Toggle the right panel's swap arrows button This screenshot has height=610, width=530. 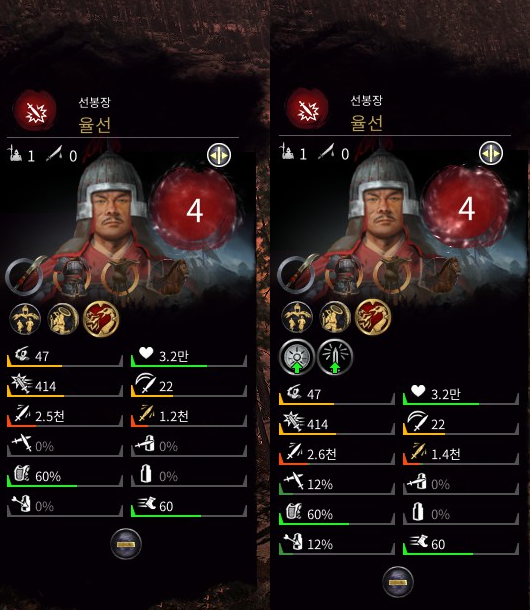point(491,153)
